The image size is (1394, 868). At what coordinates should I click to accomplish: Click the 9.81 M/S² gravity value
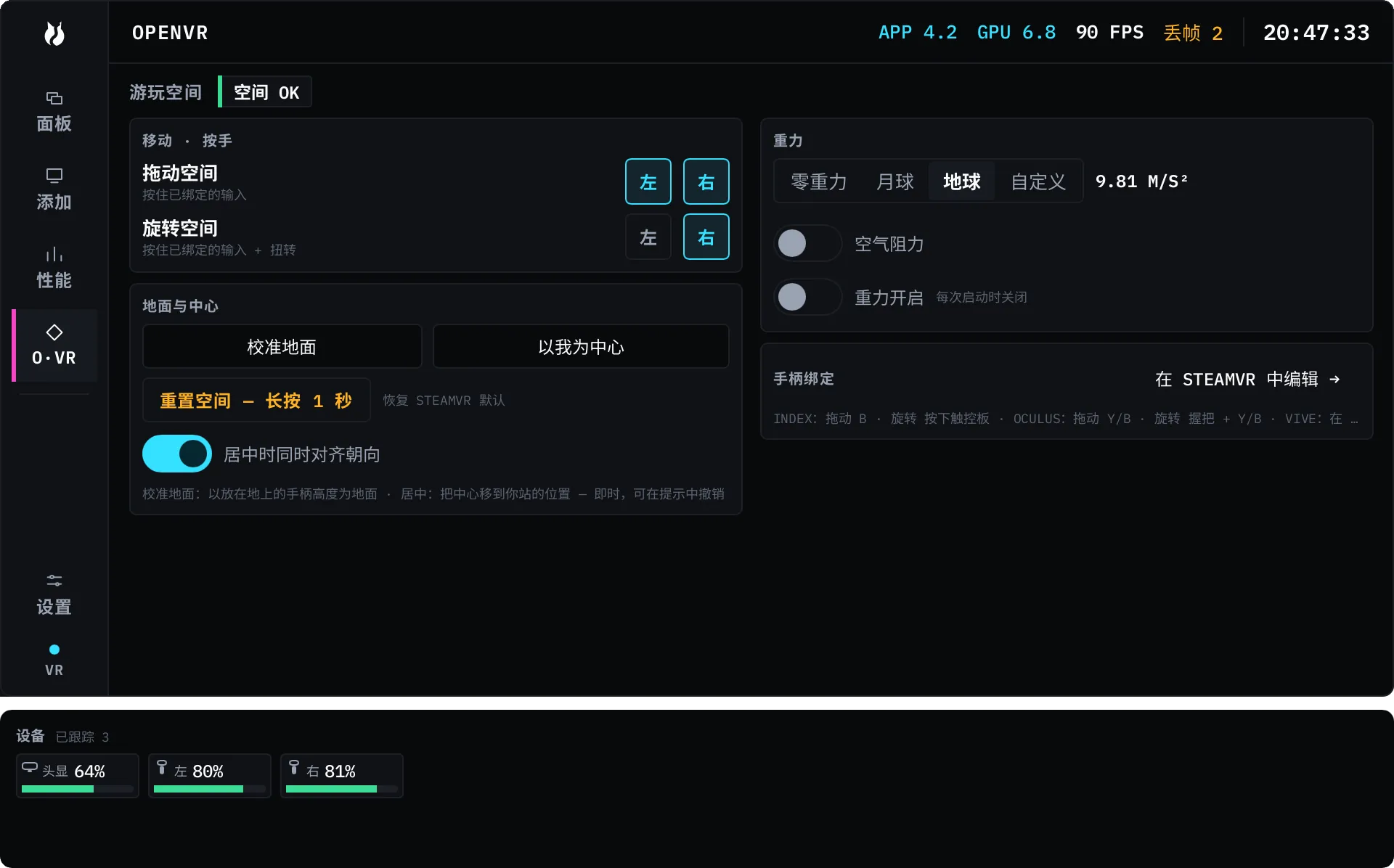click(1141, 181)
